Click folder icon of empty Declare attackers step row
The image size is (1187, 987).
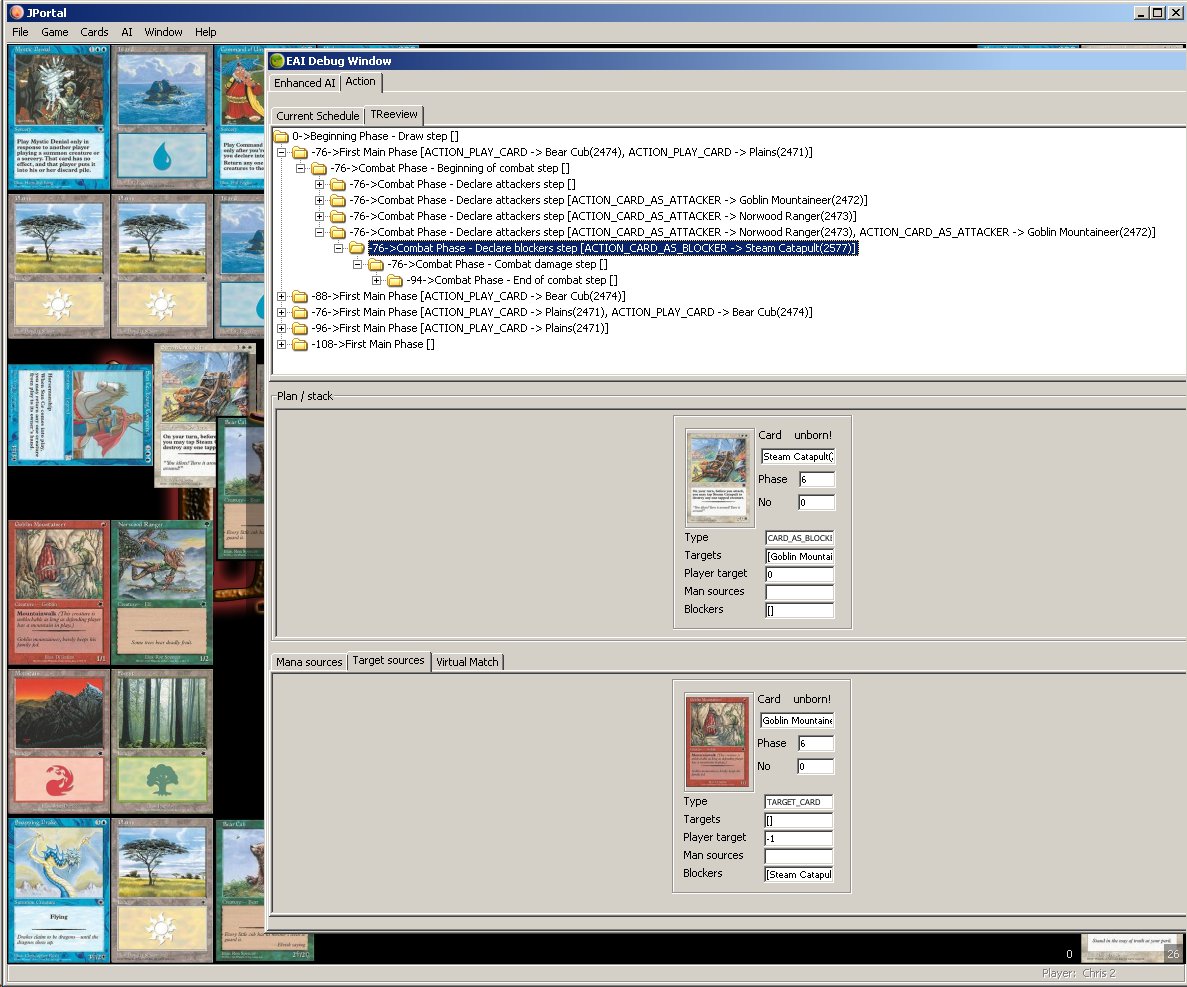pyautogui.click(x=338, y=184)
